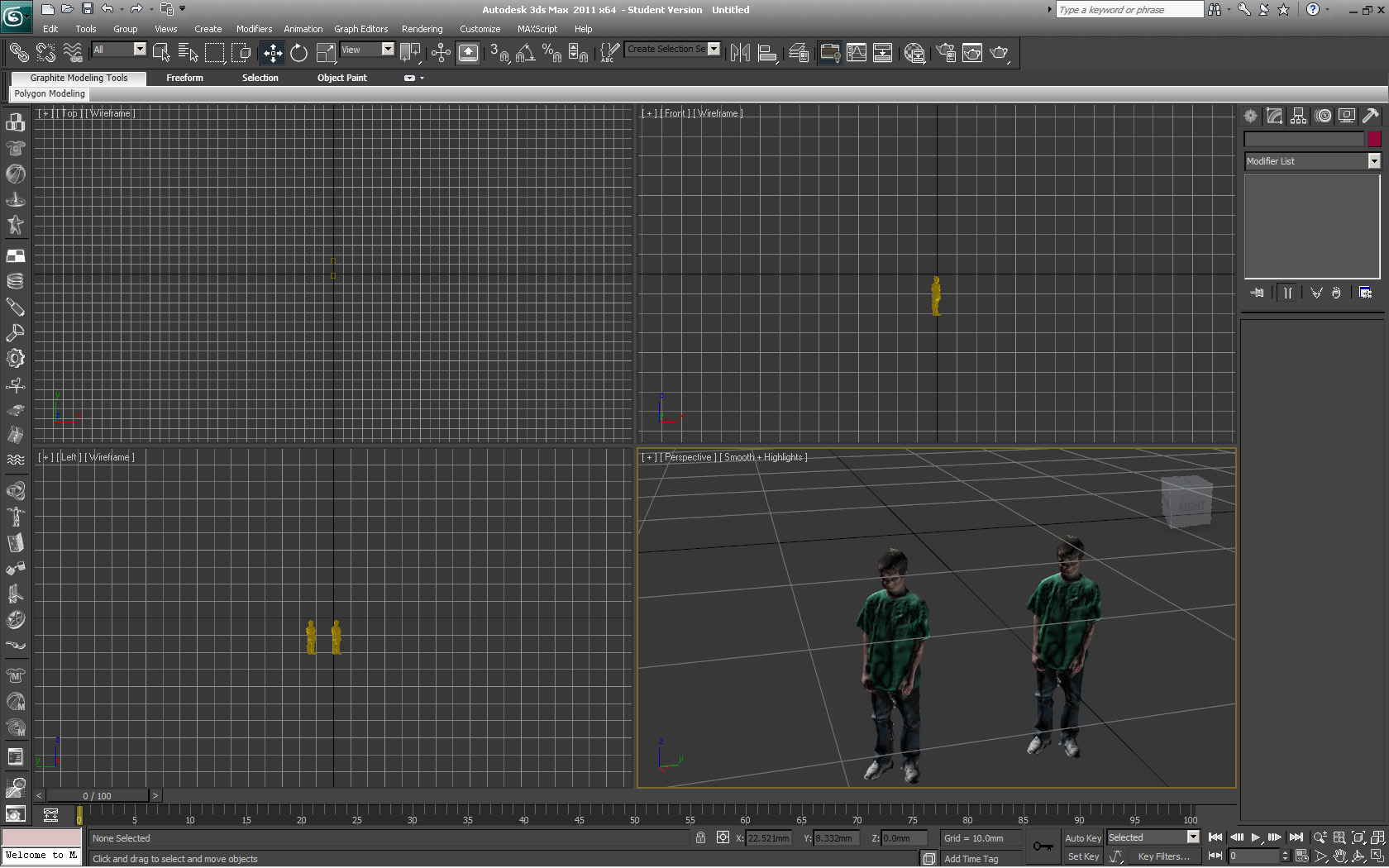1389x868 pixels.
Task: Open the Rendering menu
Action: click(x=422, y=29)
